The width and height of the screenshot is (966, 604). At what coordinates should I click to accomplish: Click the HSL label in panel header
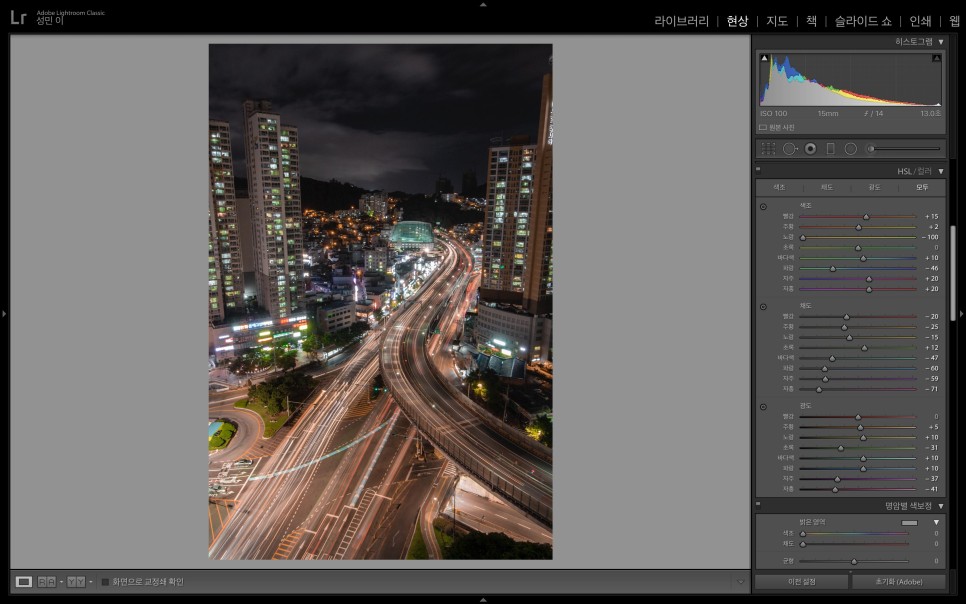tap(904, 171)
